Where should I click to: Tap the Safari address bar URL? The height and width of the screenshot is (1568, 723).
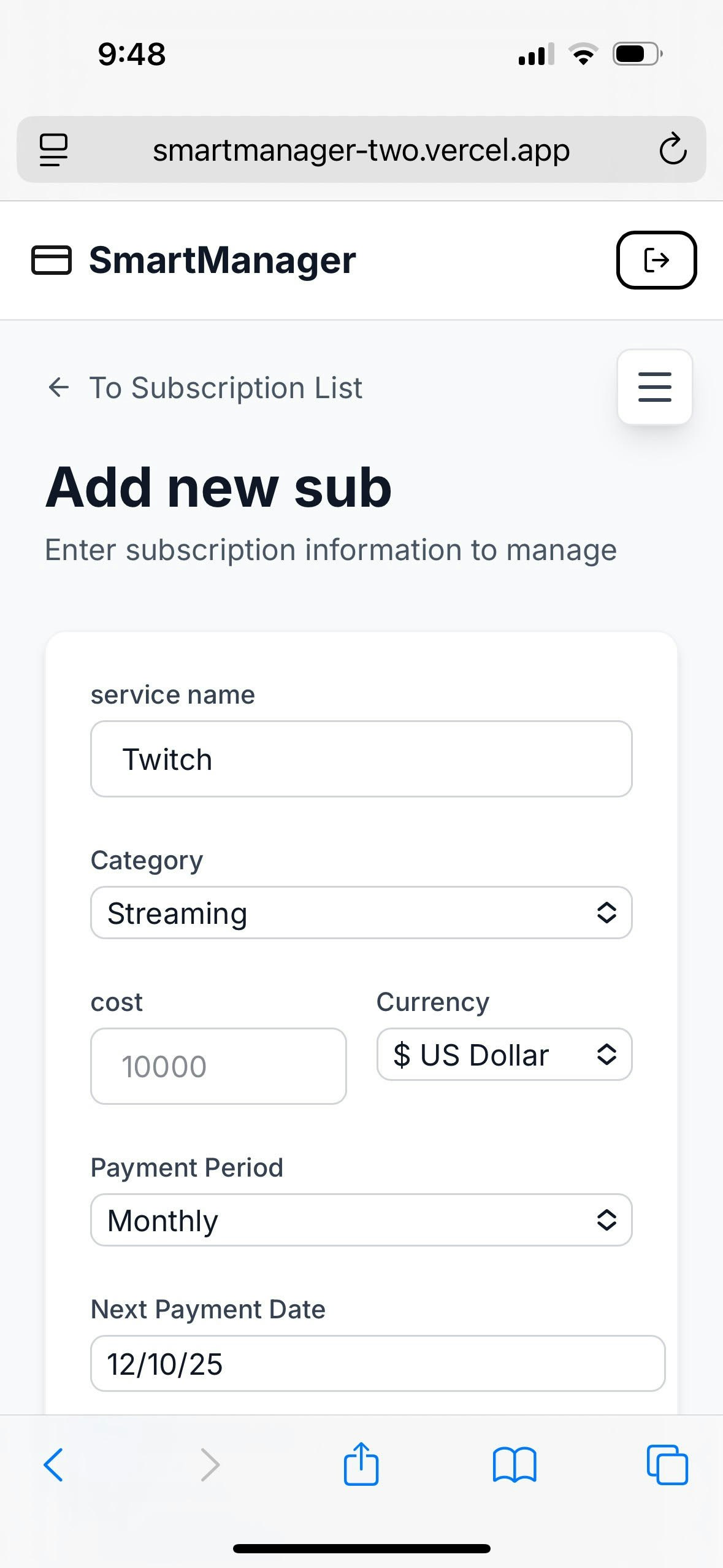361,150
